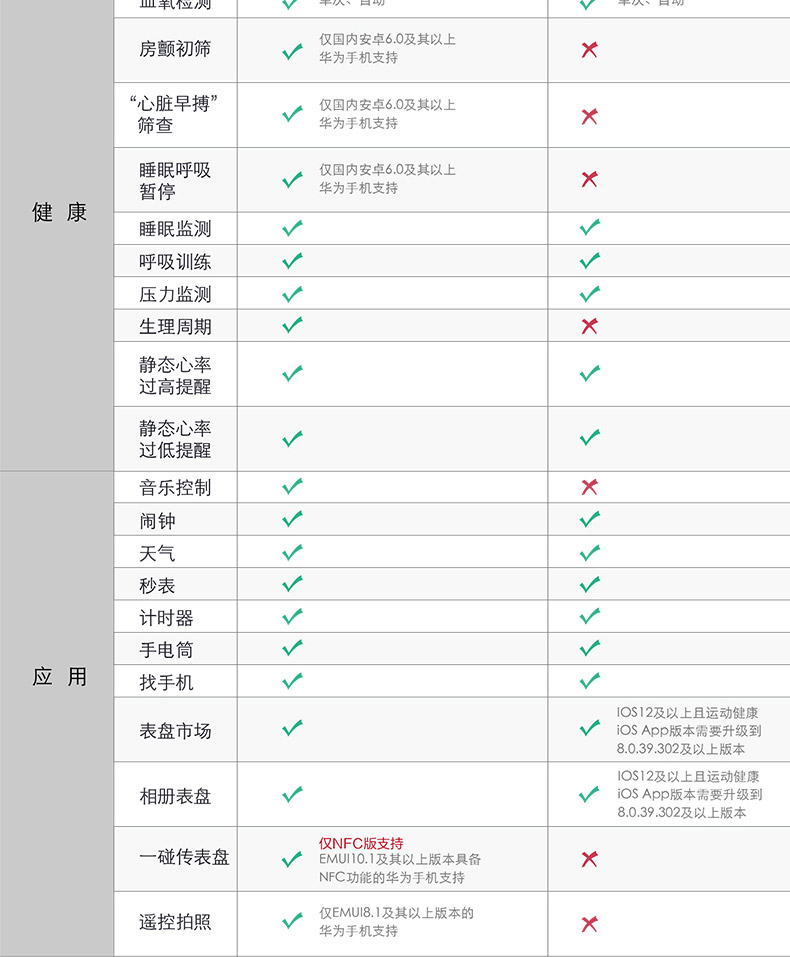The image size is (790, 957).
Task: Click the 手电筒 feature label
Action: 167,650
